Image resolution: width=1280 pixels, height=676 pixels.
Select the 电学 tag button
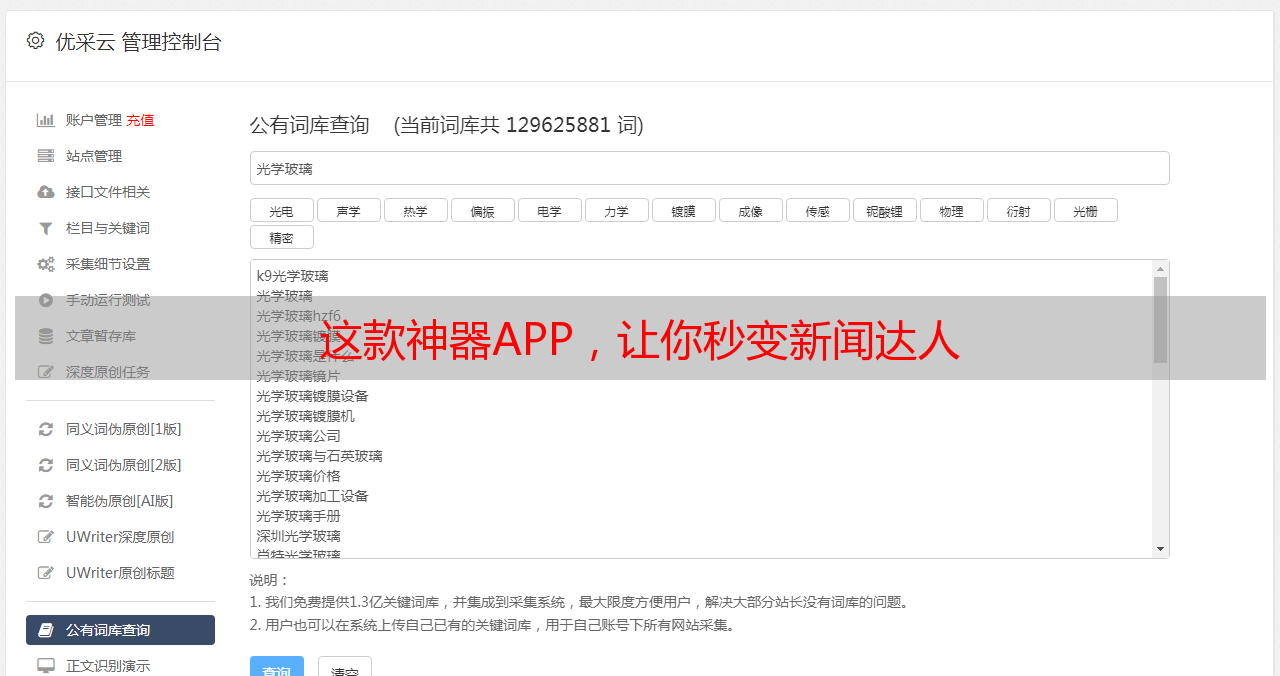(x=550, y=210)
